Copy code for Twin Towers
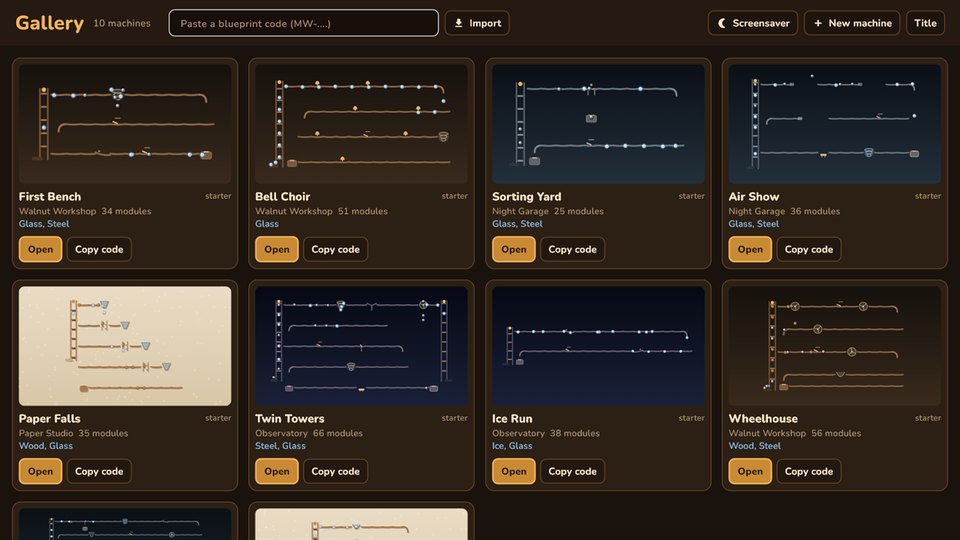Screen dimensions: 960x540 pyautogui.click(x=336, y=471)
